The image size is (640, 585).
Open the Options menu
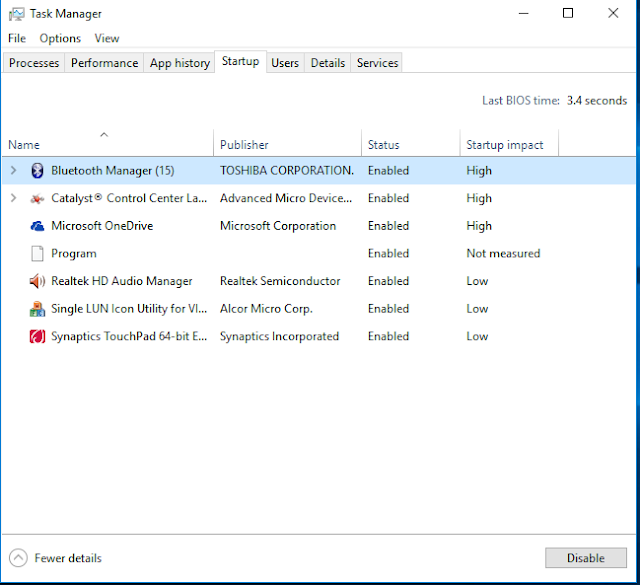pos(60,38)
